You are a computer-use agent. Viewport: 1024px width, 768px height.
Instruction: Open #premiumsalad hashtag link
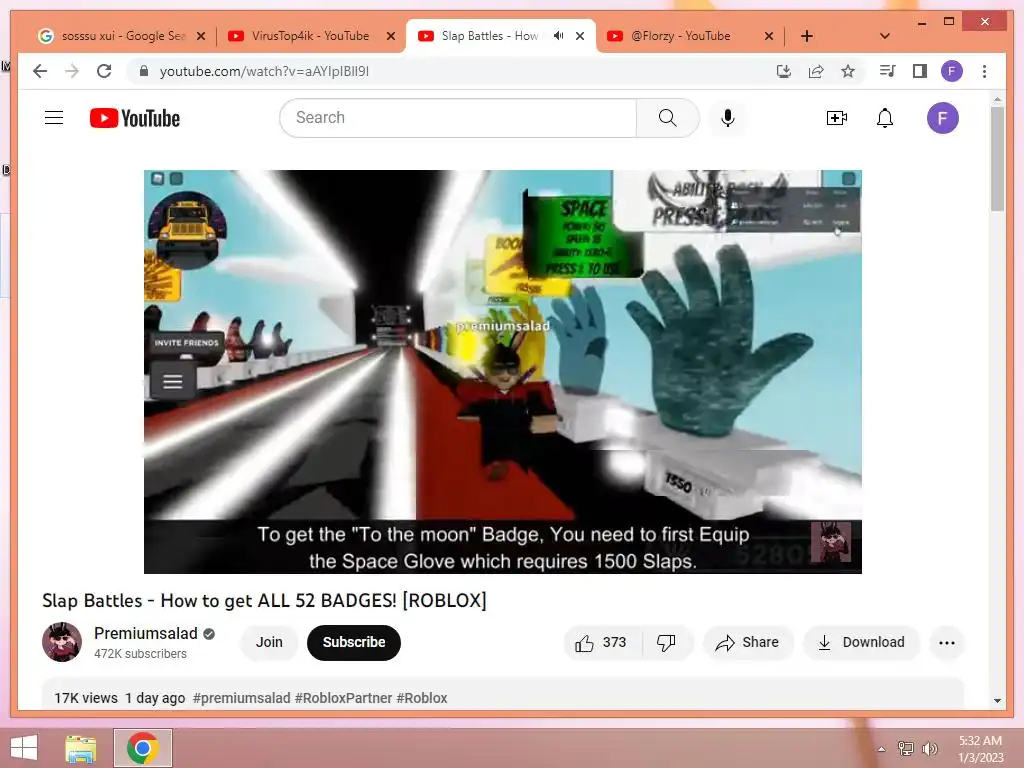(242, 698)
